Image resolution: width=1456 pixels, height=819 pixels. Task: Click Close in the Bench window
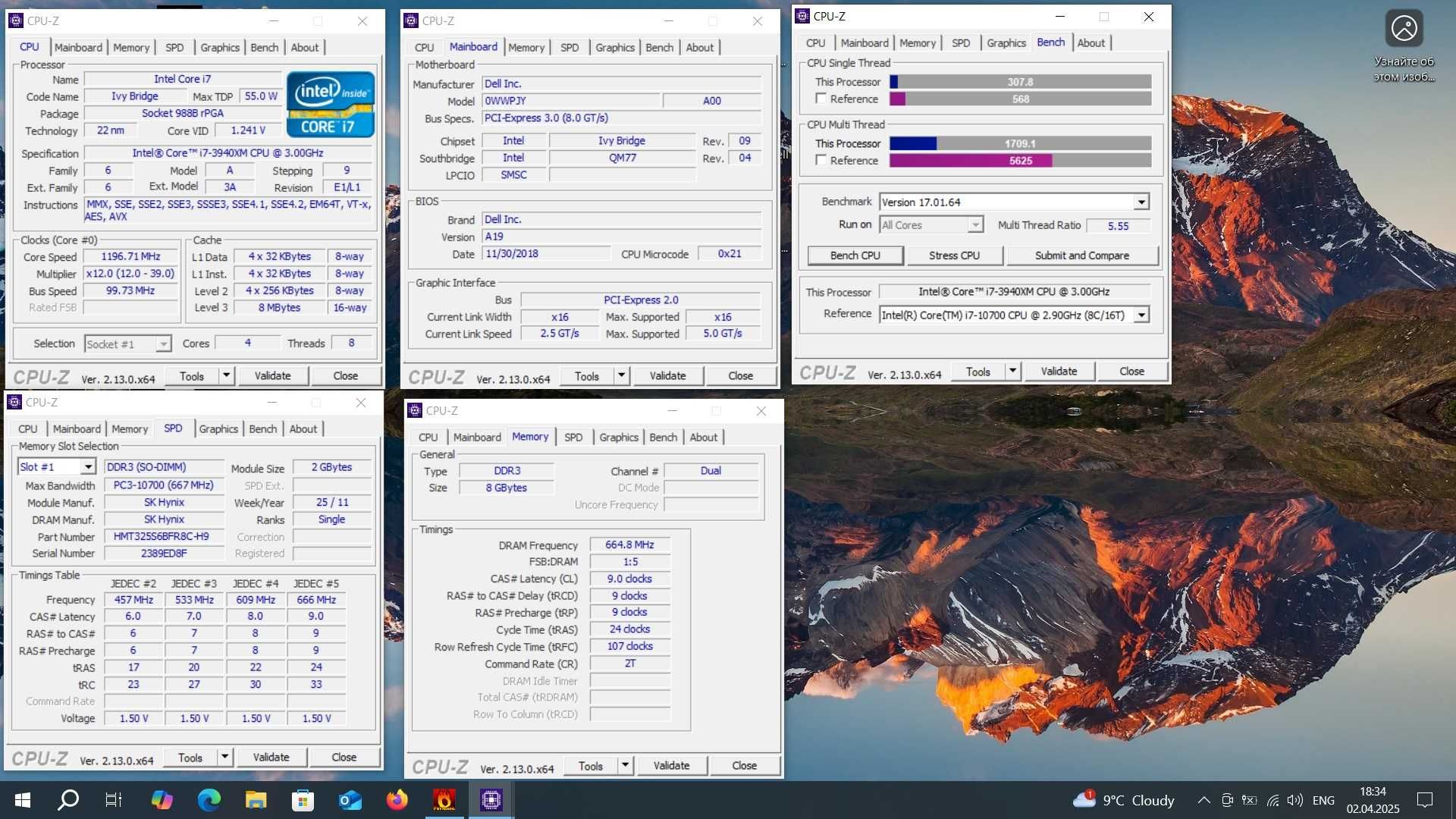tap(1131, 372)
